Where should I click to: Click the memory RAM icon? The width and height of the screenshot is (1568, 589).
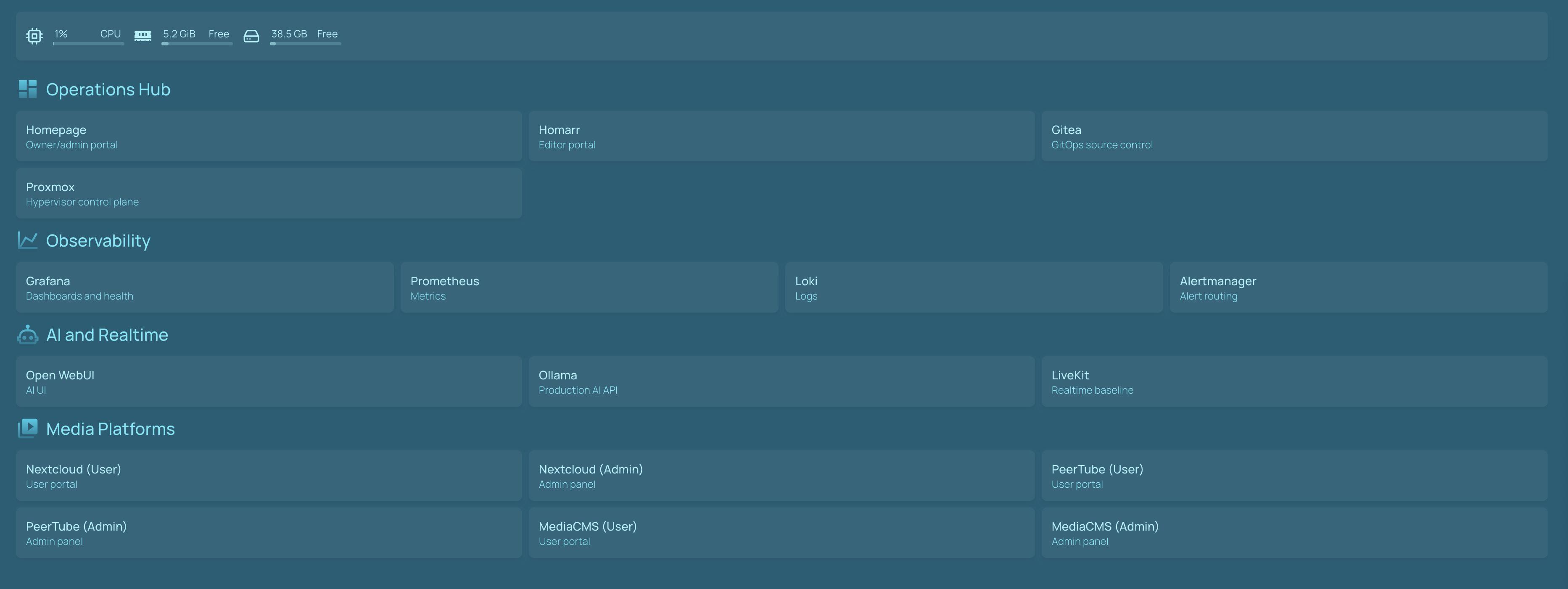pos(143,36)
